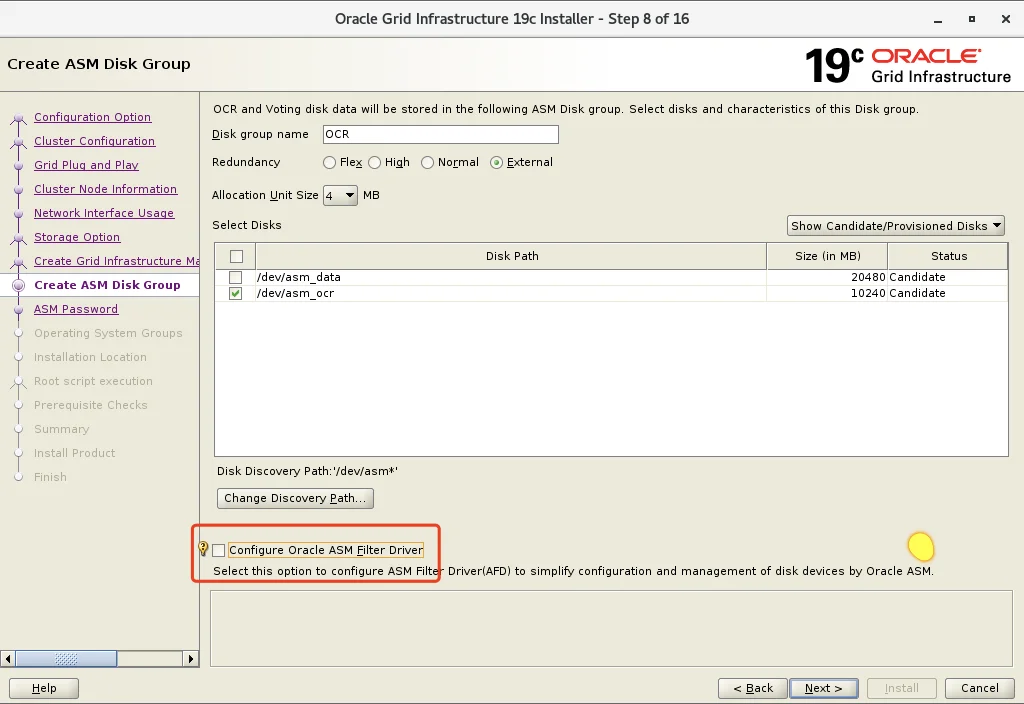Click the ASM Password step bullet icon
Viewport: 1024px width, 704px height.
(19, 310)
